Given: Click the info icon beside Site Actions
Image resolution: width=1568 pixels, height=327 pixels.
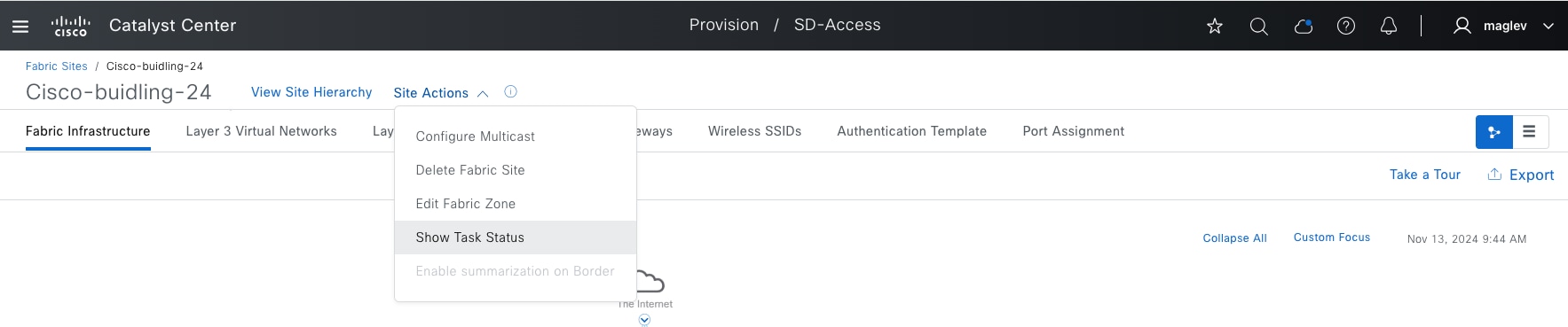Looking at the screenshot, I should pyautogui.click(x=511, y=91).
